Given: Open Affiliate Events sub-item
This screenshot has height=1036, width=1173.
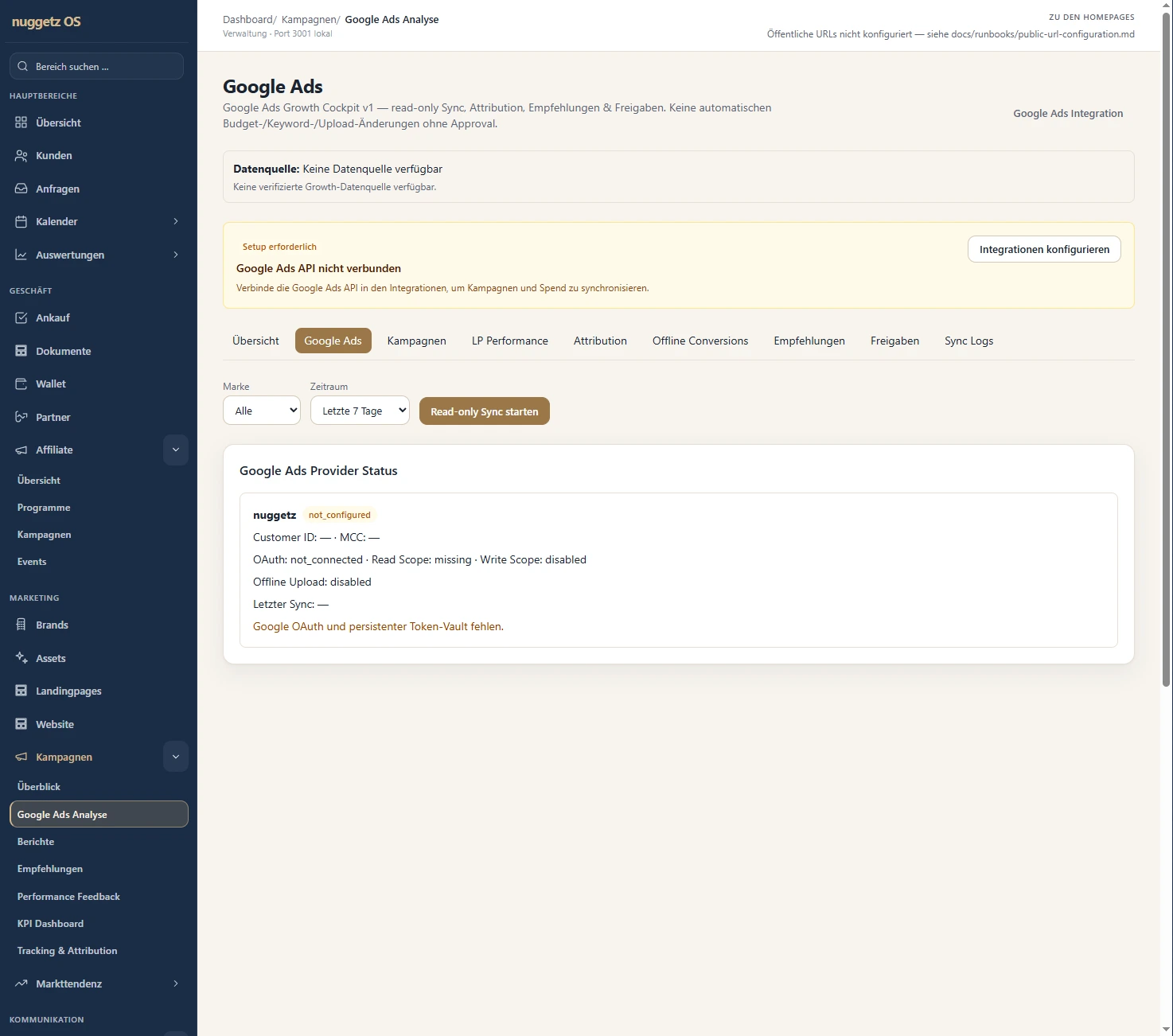Looking at the screenshot, I should pos(32,562).
